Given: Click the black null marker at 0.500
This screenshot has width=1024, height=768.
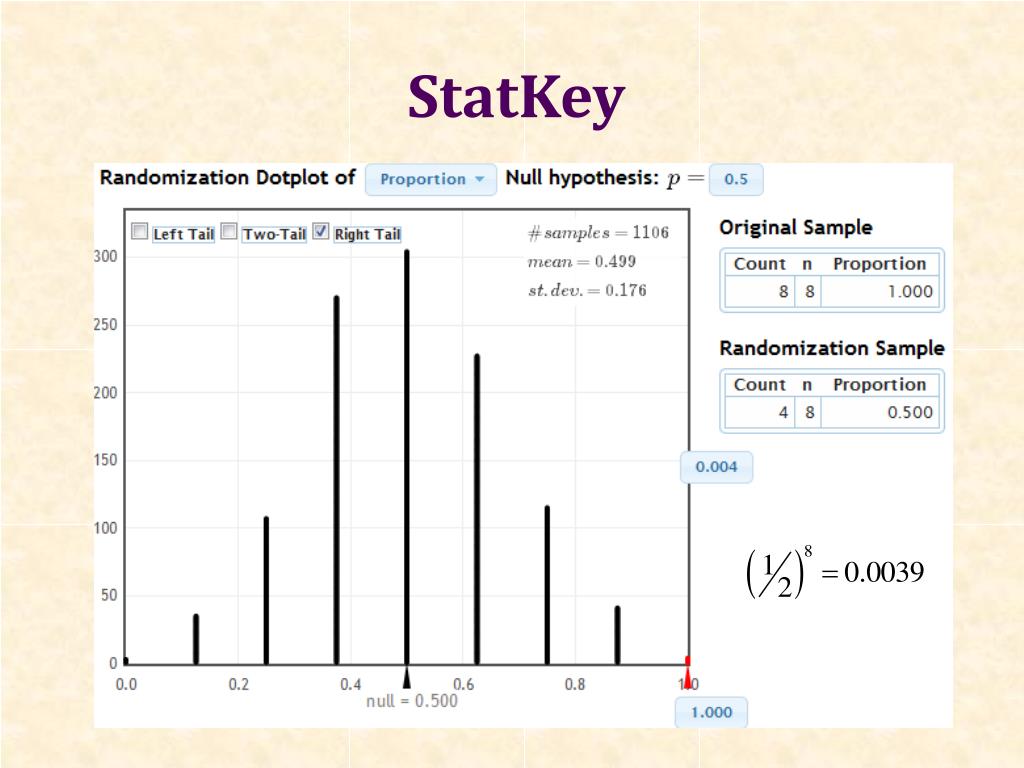Looking at the screenshot, I should point(406,677).
